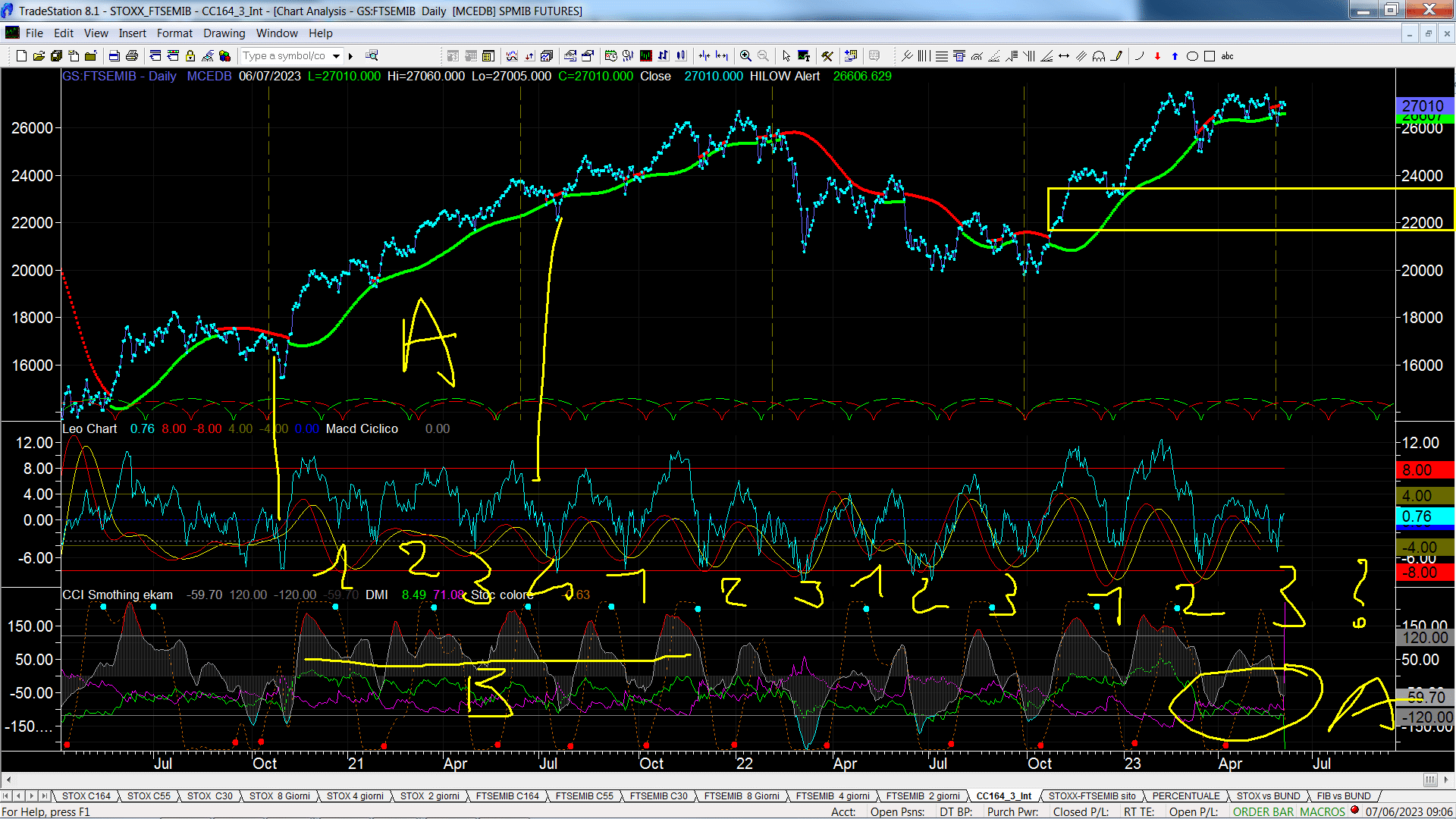Select the horizontal lines drawing tool

[941, 56]
